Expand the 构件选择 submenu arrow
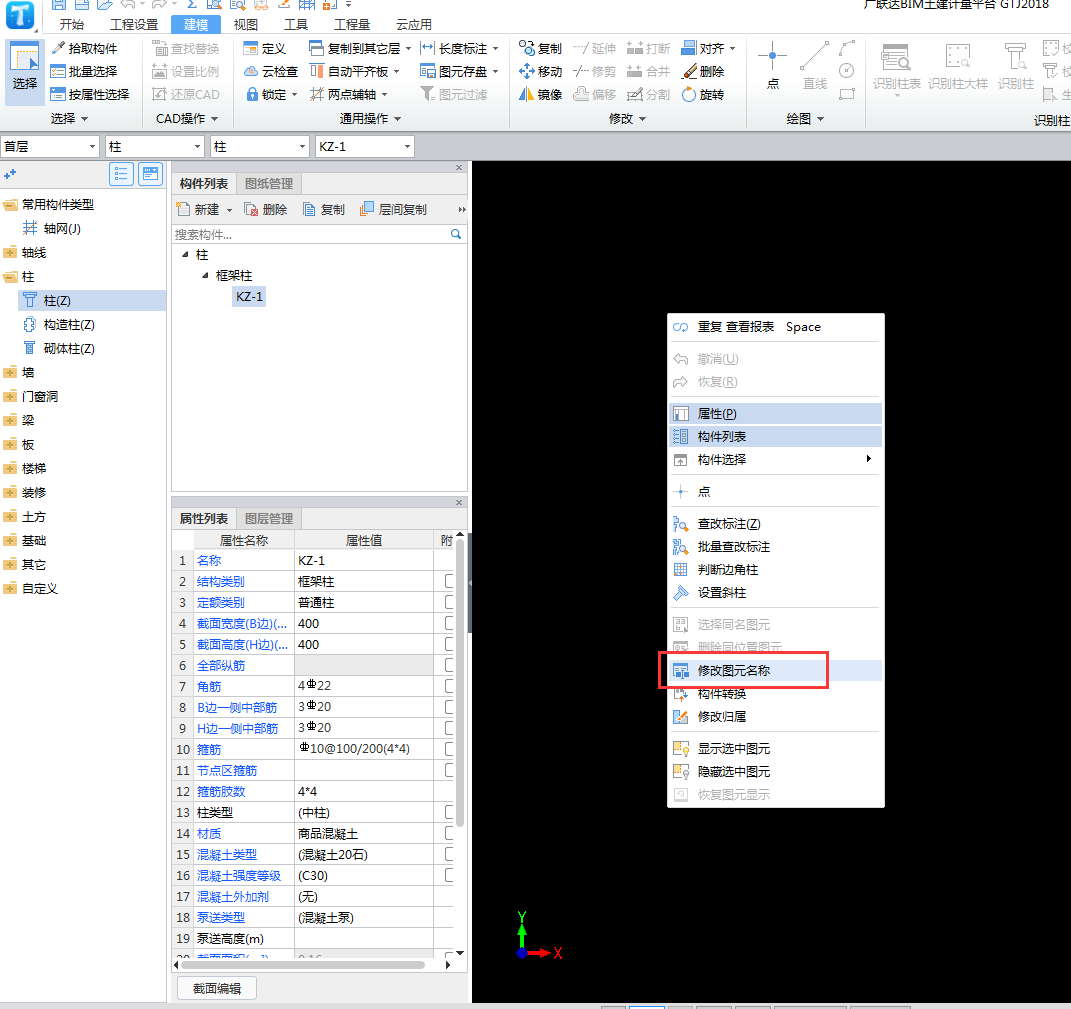 (x=868, y=459)
